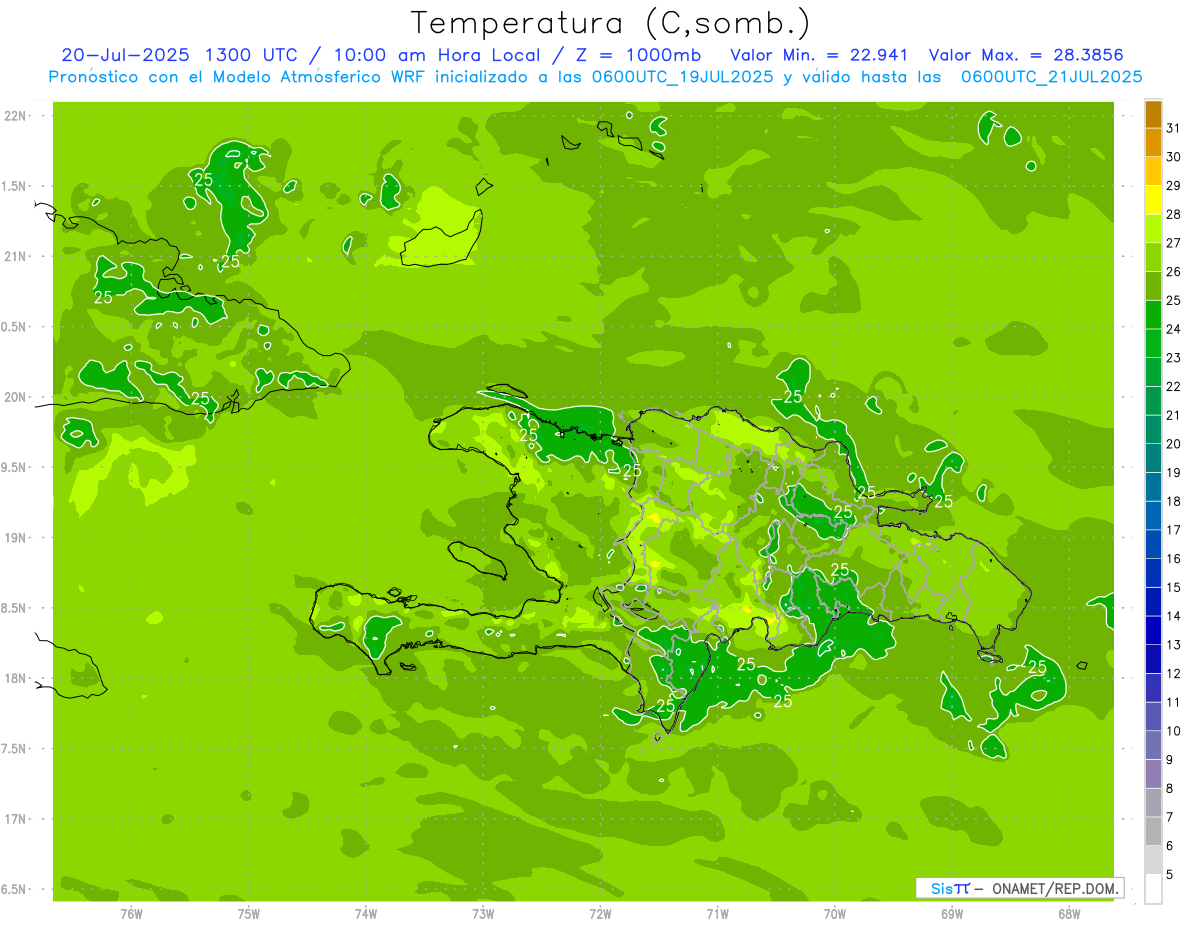Screen dimensions: 1200x927
Task: Click the colorbar legend value "7"
Action: [1170, 818]
